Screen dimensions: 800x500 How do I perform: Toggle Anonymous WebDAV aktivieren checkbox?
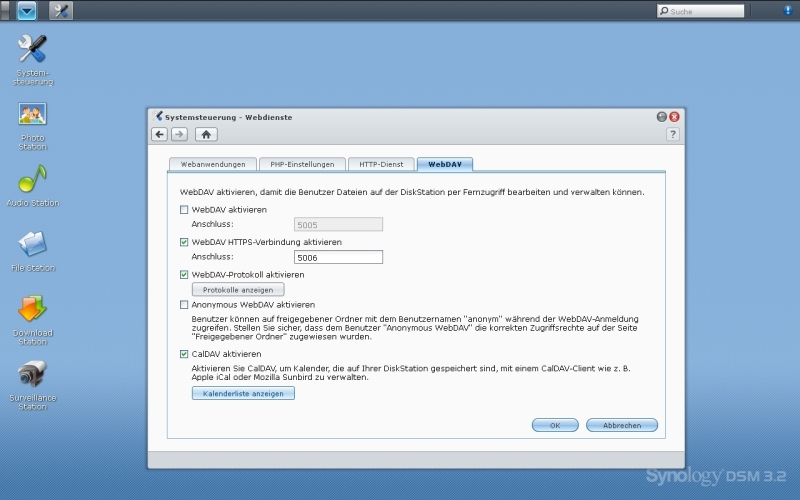tap(184, 305)
